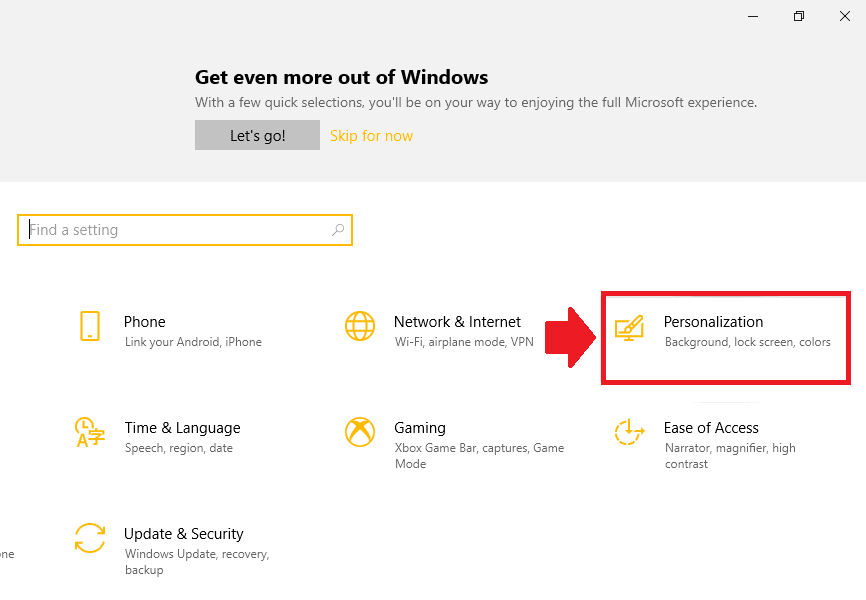Click the Update & Security circular arrows icon
866x600 pixels.
(x=90, y=538)
